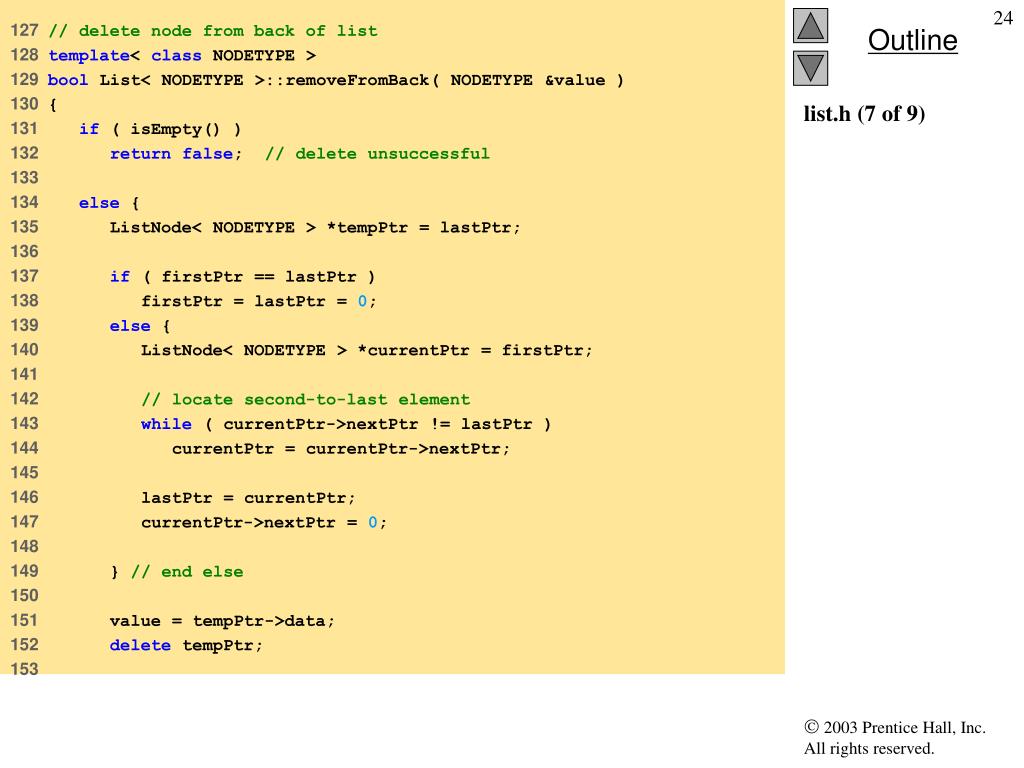The width and height of the screenshot is (1024, 768).
Task: Click the opening brace on line 130
Action: pos(53,104)
